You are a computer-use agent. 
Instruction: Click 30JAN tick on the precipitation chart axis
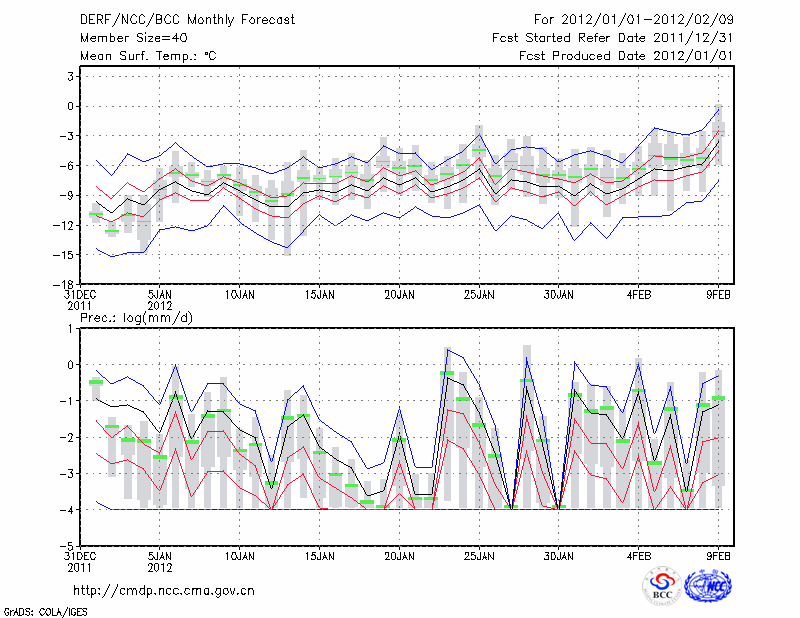559,554
